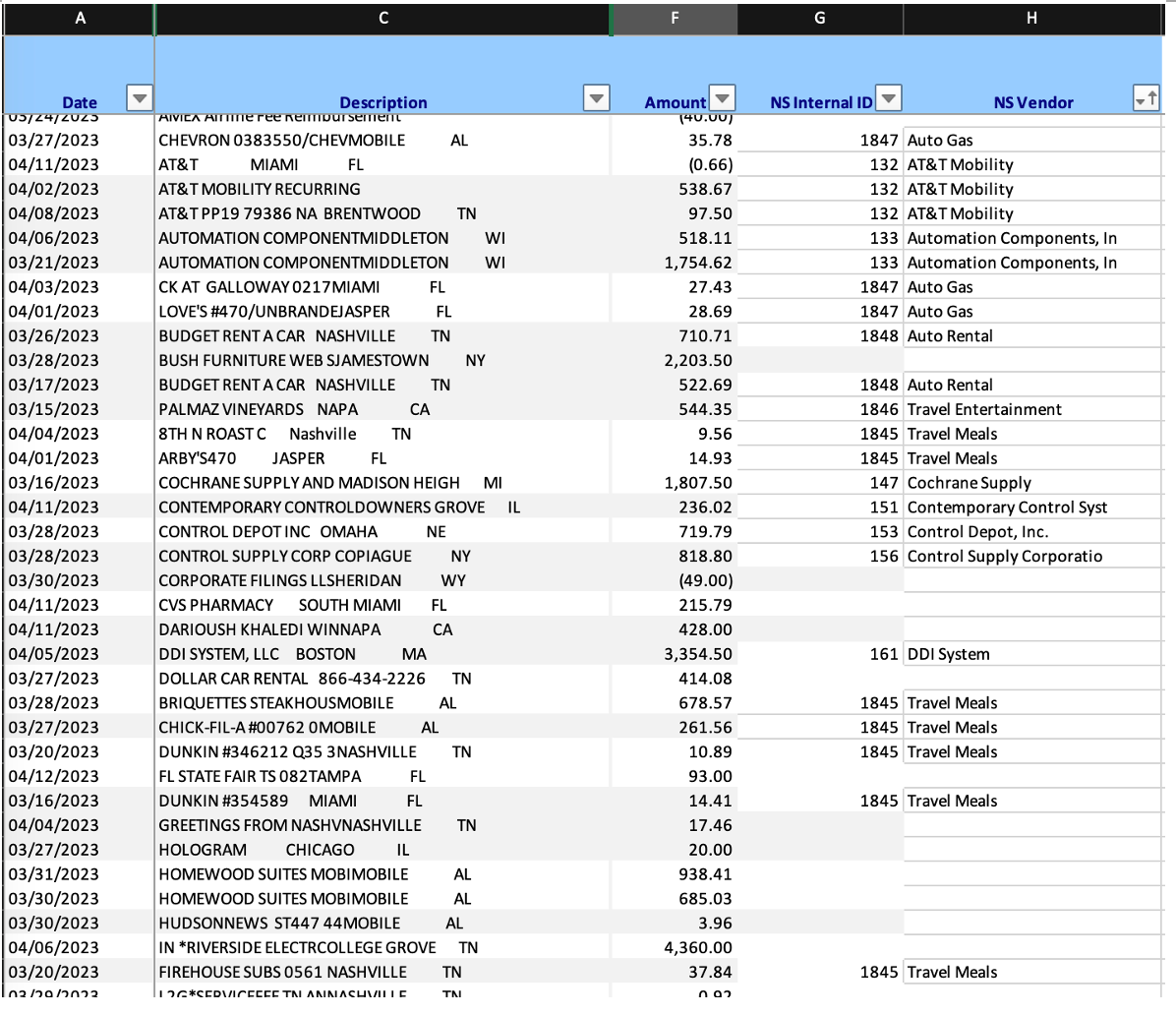This screenshot has height=1015, width=1176.
Task: Select the CORPORATE FILINGS LLSHERIDAN cell
Action: point(383,580)
